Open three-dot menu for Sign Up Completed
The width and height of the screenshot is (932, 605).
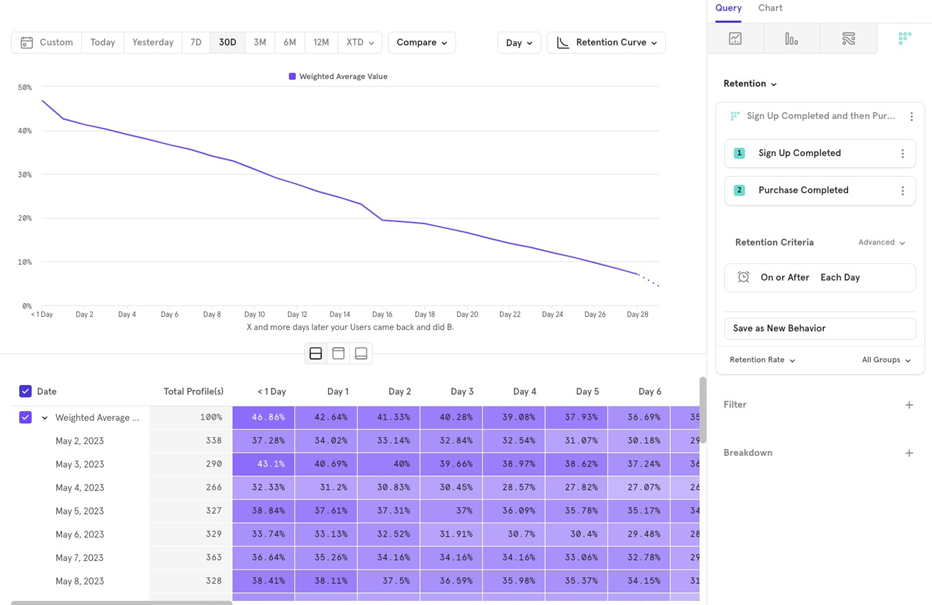902,154
